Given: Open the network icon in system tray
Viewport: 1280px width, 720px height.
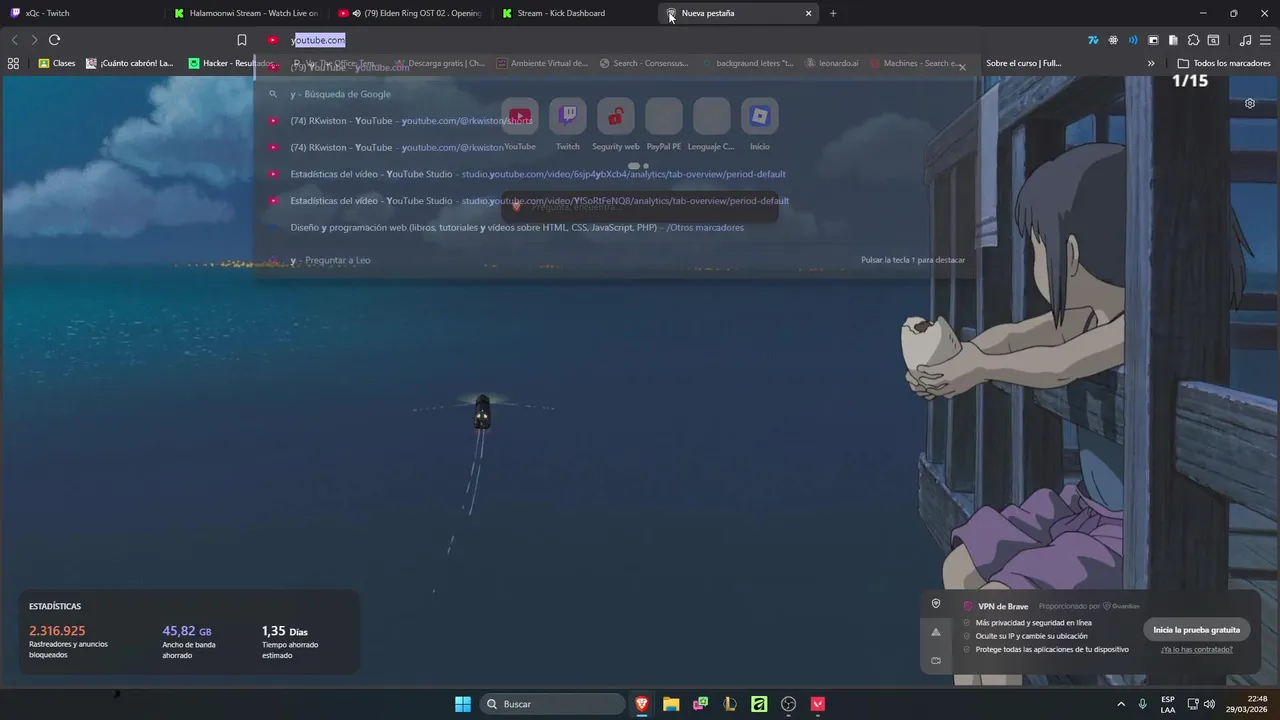Looking at the screenshot, I should [1193, 704].
